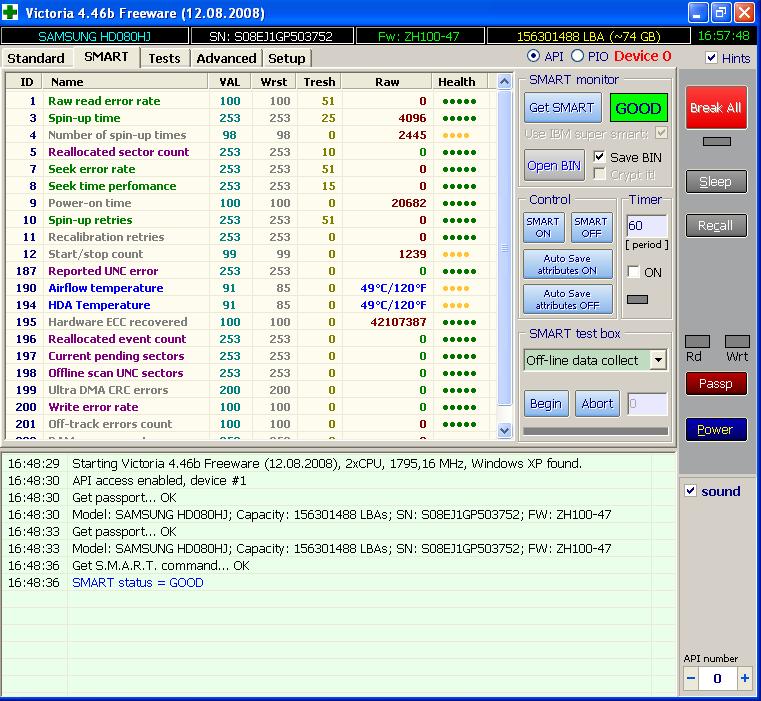Click the Name column header

click(125, 82)
